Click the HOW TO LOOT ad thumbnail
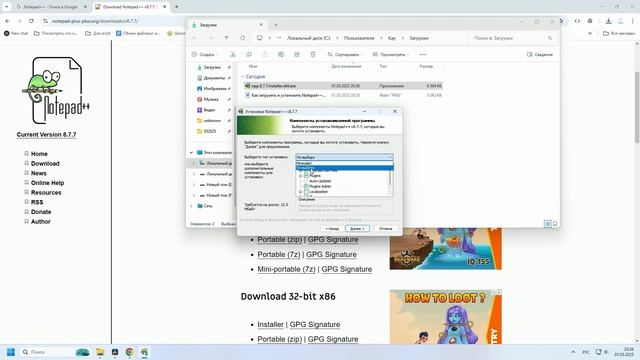 446,317
